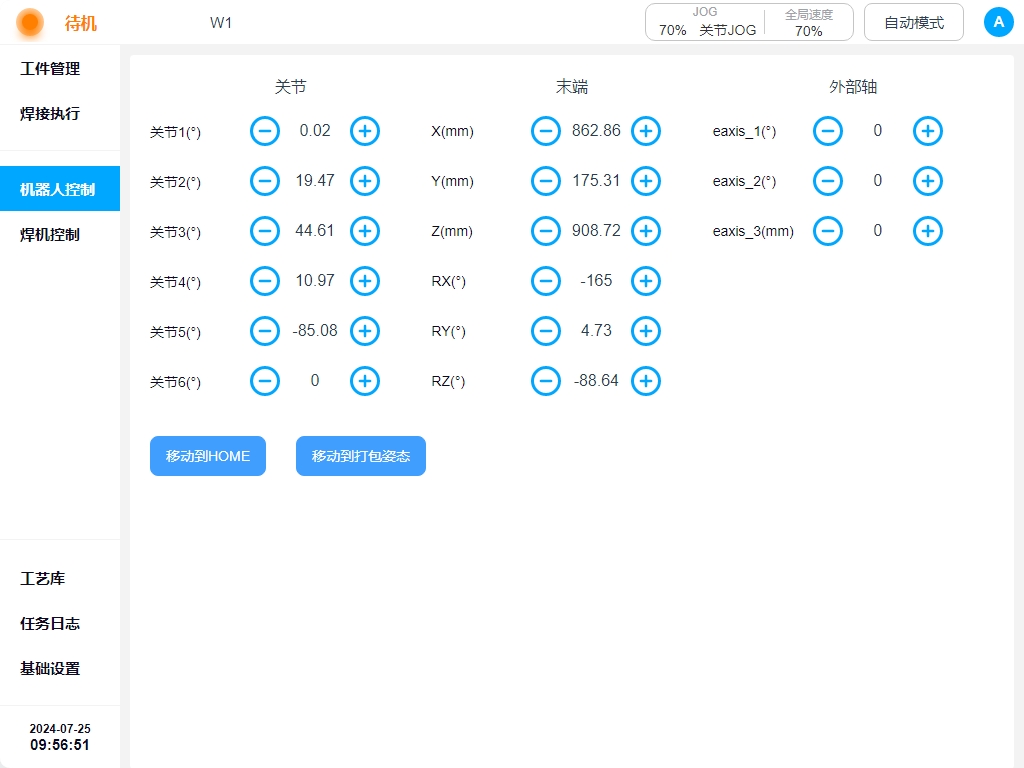
Task: Toggle the 自动模式 button
Action: pos(914,22)
